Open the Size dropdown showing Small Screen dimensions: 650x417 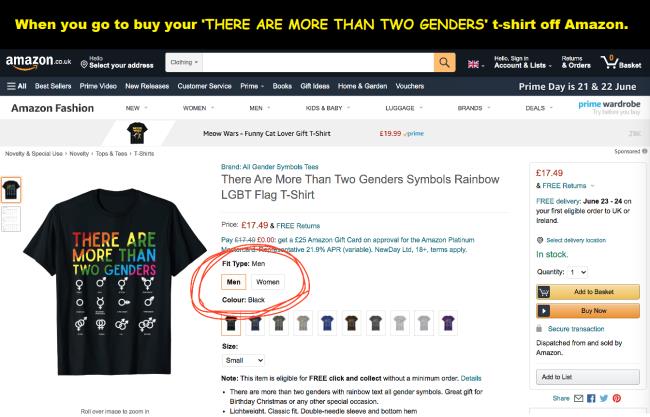coord(243,361)
